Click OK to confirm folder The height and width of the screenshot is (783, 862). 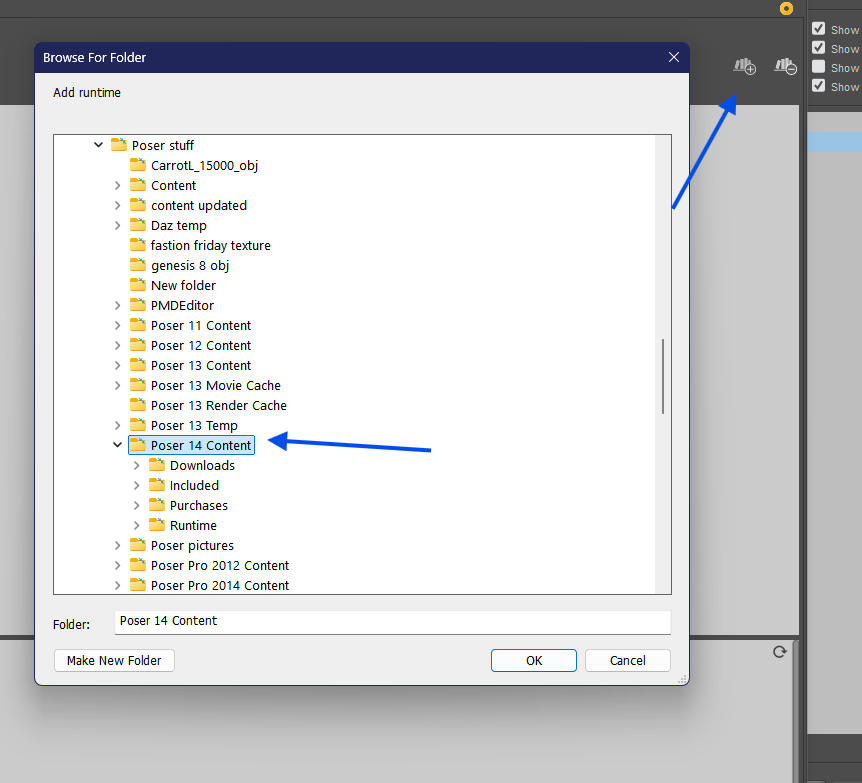pyautogui.click(x=534, y=660)
